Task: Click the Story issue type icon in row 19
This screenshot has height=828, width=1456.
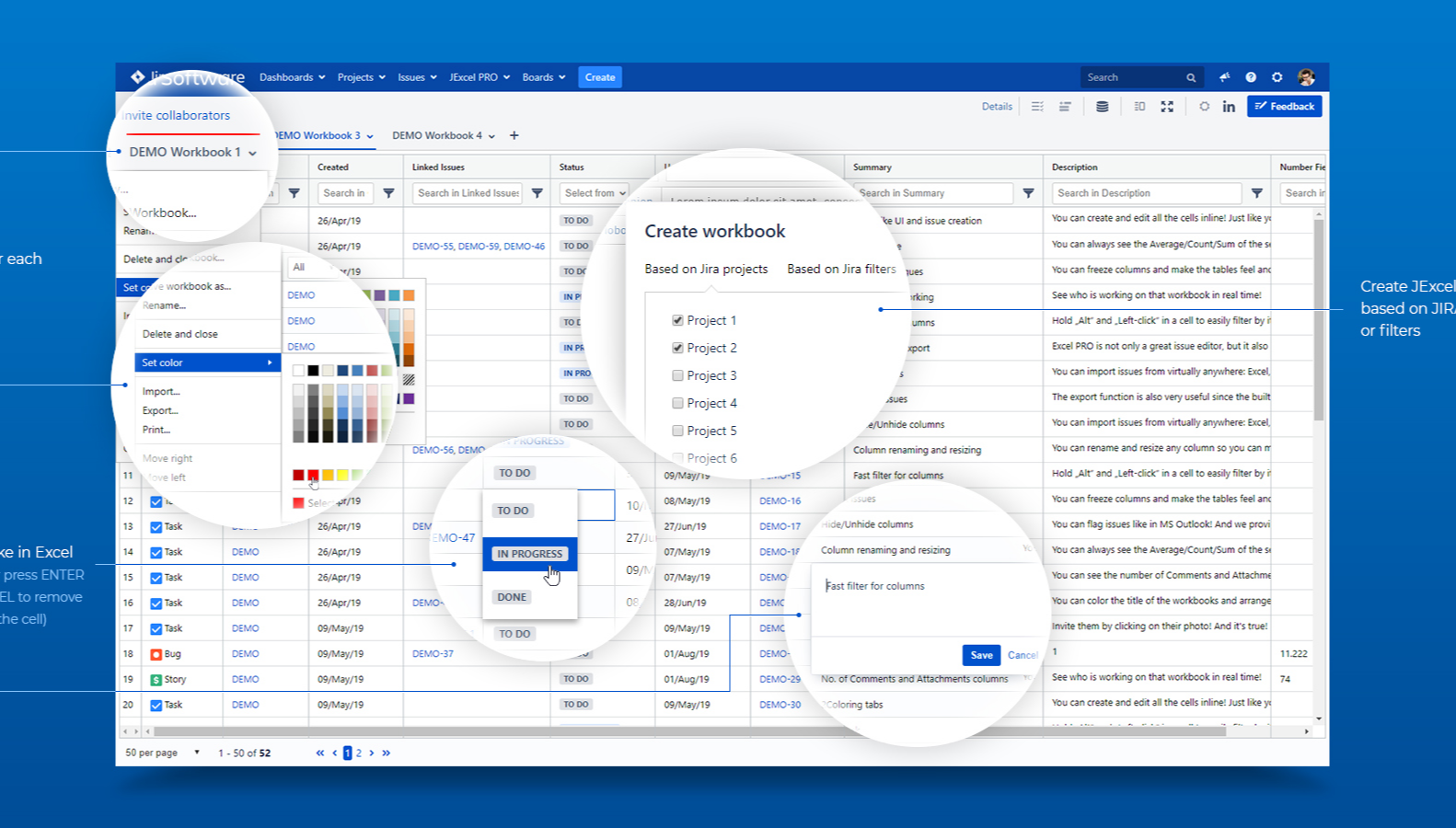Action: pos(156,680)
